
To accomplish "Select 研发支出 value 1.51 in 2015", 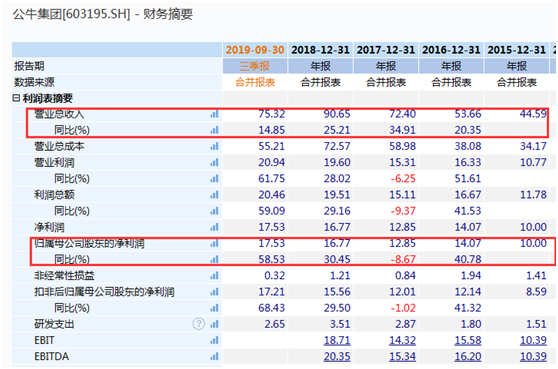I will pos(536,324).
